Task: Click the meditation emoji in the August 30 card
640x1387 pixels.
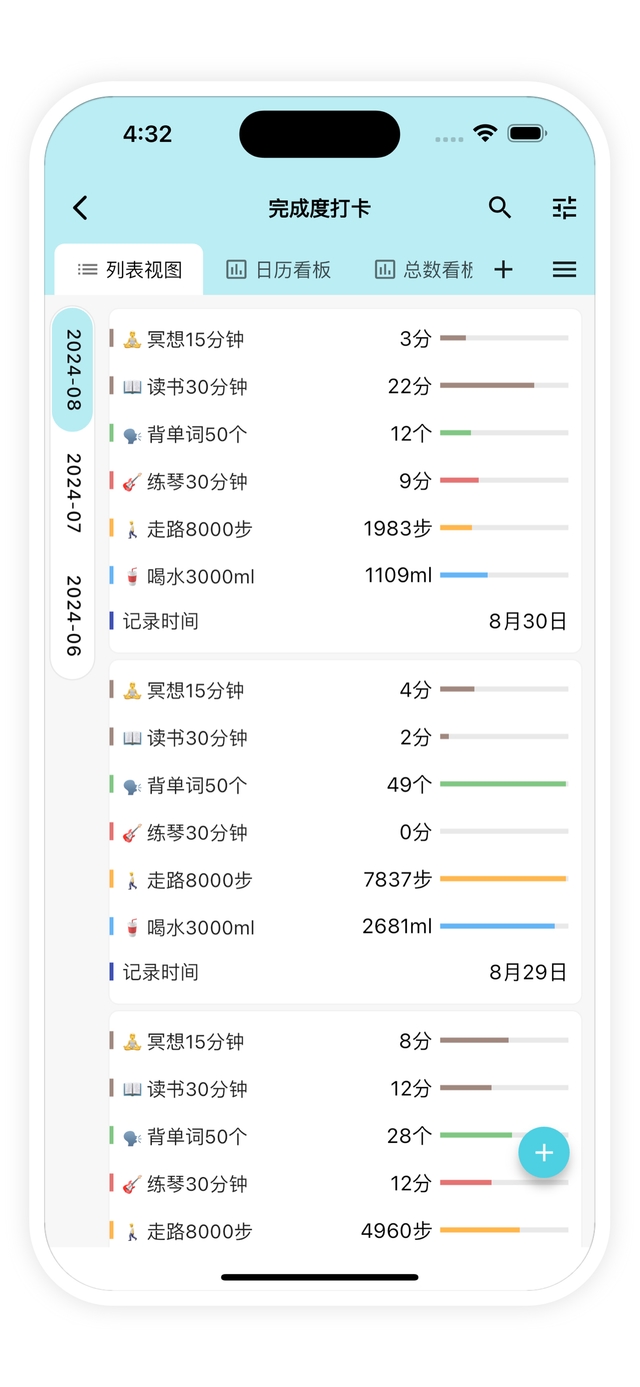Action: (x=132, y=340)
